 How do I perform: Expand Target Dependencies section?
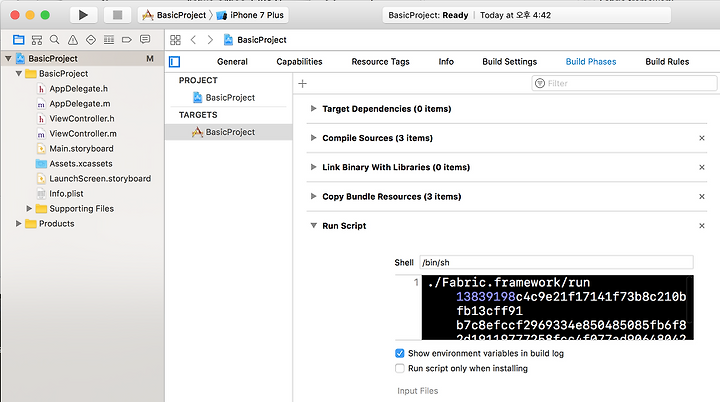[313, 109]
